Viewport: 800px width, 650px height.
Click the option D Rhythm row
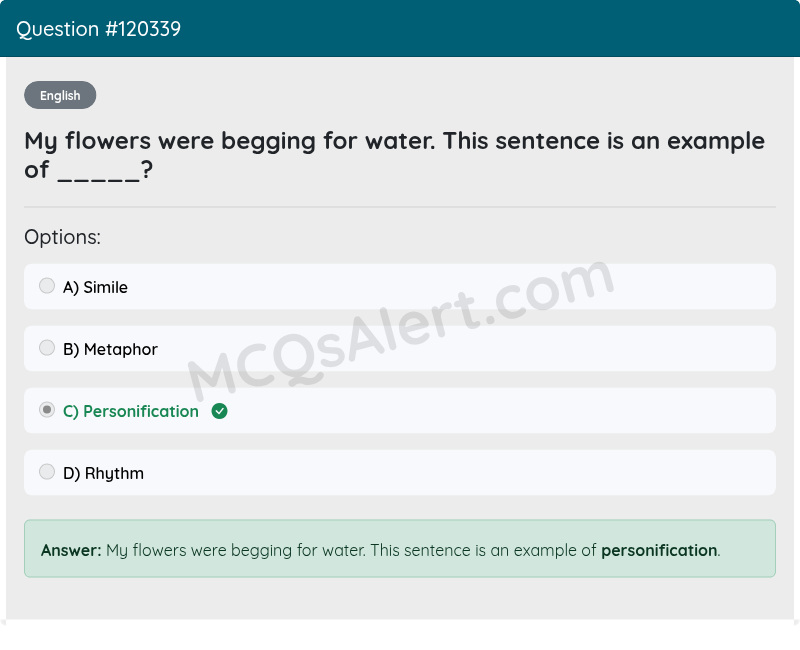(x=400, y=472)
